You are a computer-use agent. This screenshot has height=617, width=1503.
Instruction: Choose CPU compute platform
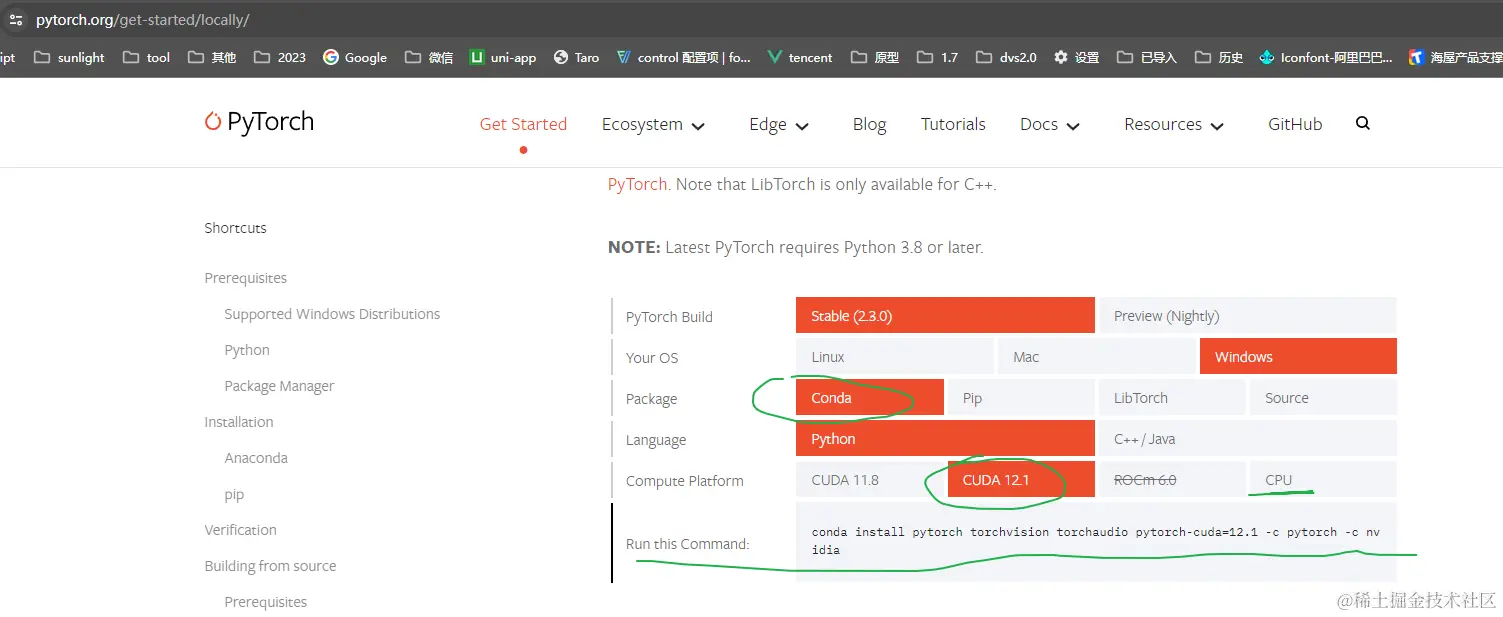(1323, 479)
